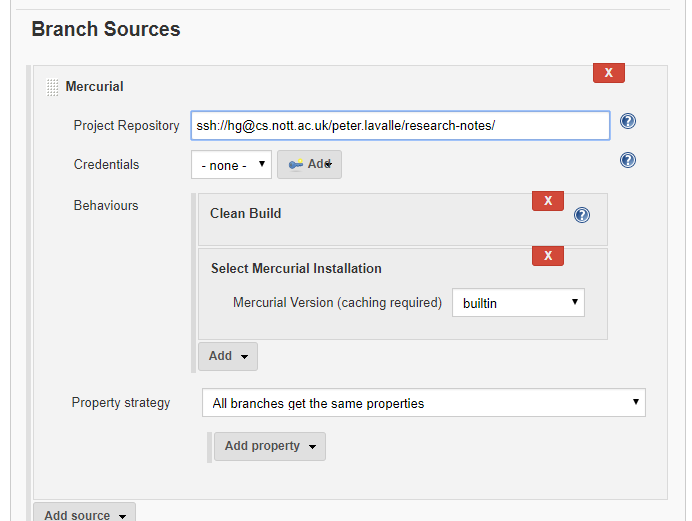The height and width of the screenshot is (521, 692).
Task: Click the Project Repository label
Action: 126,126
